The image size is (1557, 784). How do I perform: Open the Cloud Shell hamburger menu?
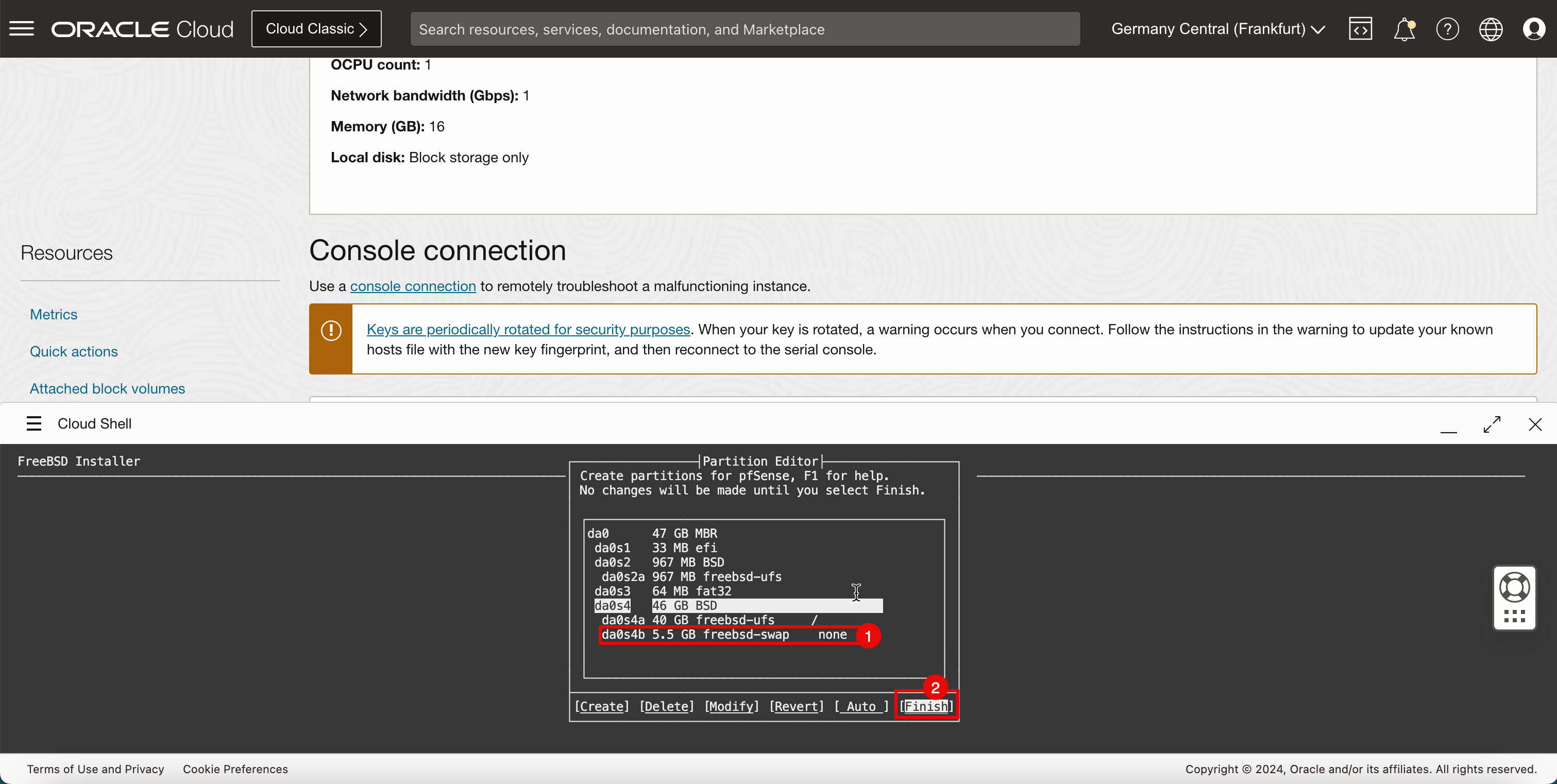pyautogui.click(x=34, y=424)
